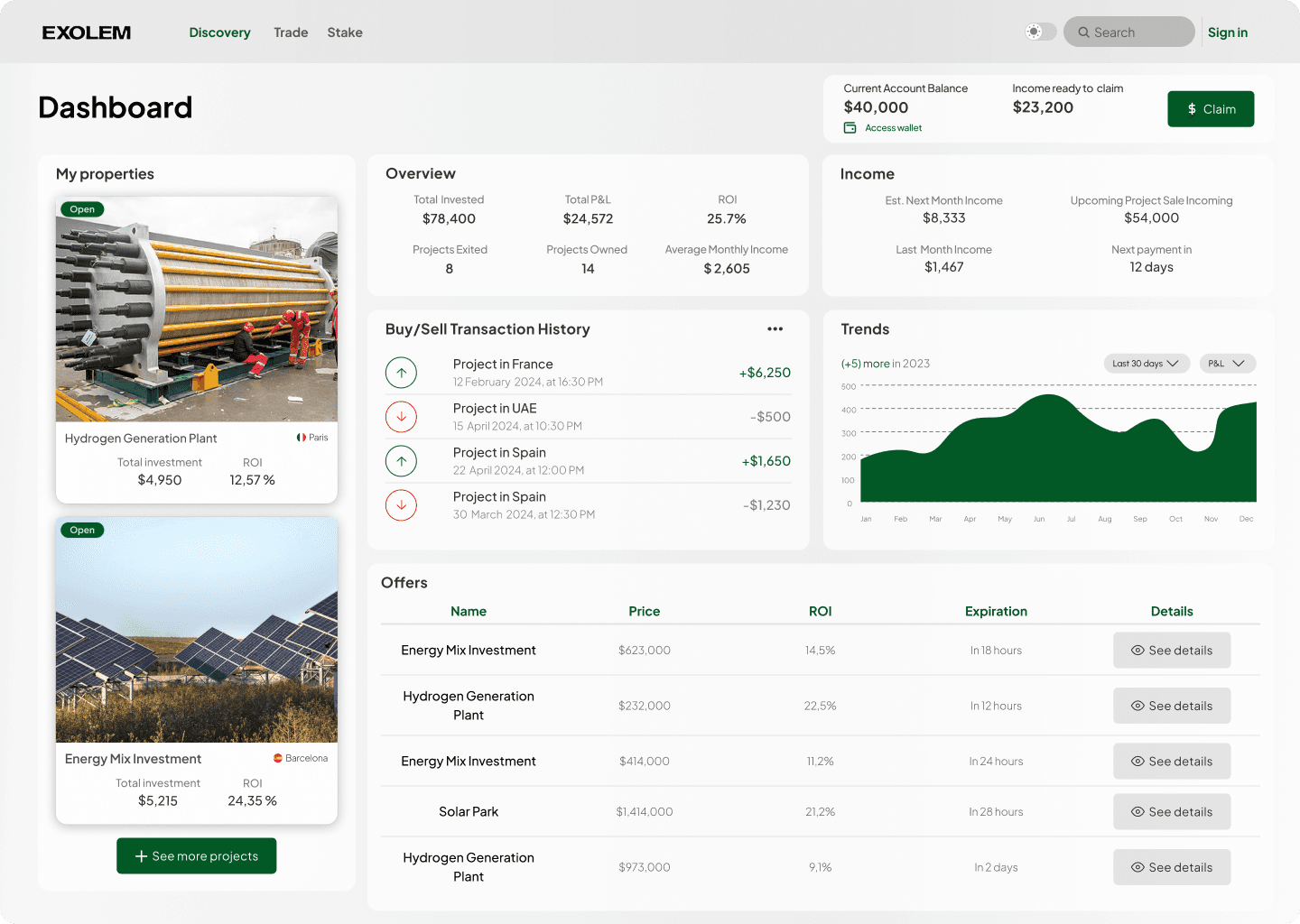
Task: Open the P&L dropdown in Trends
Action: [1227, 364]
